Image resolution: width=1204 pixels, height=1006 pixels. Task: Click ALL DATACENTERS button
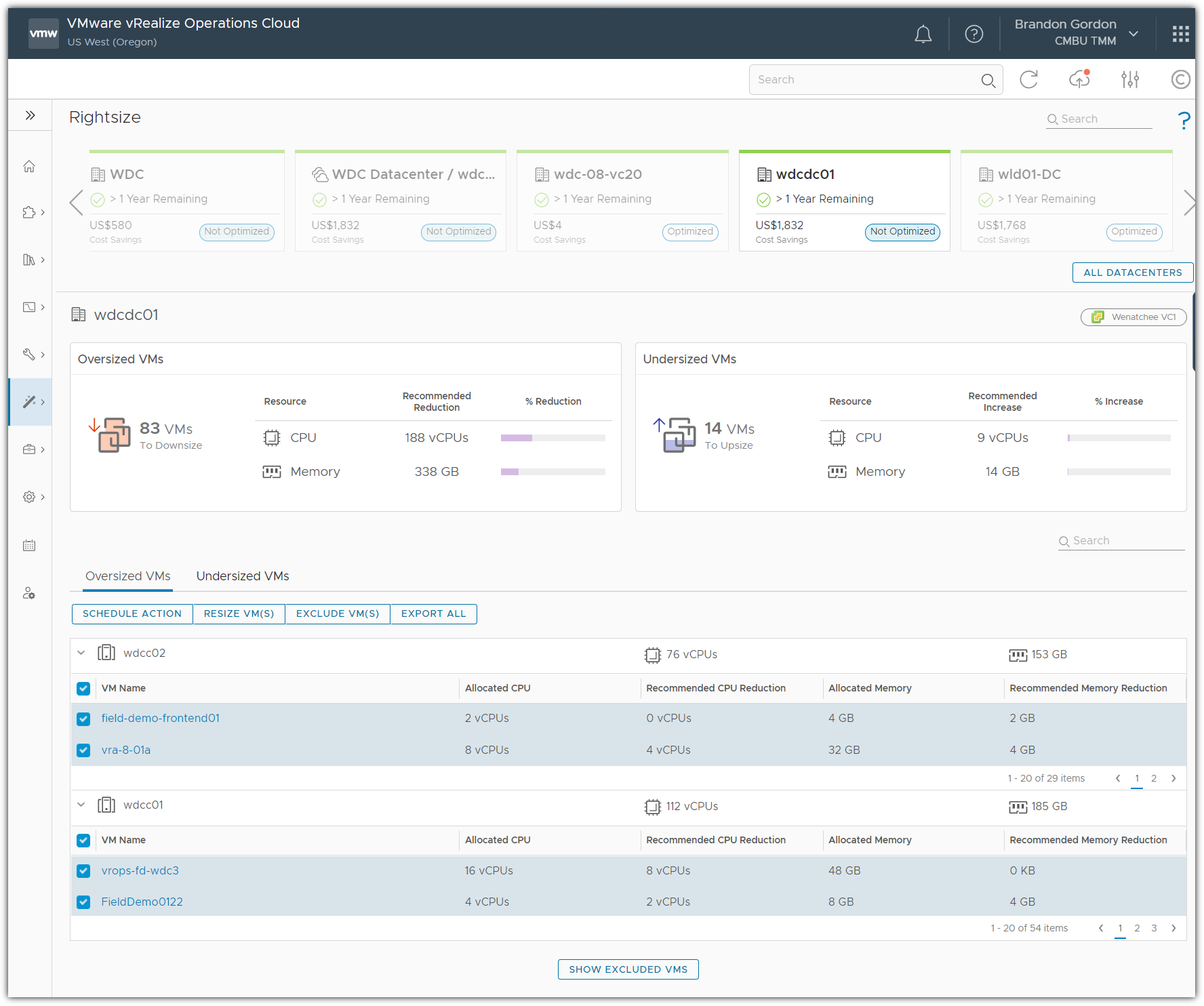click(1132, 273)
